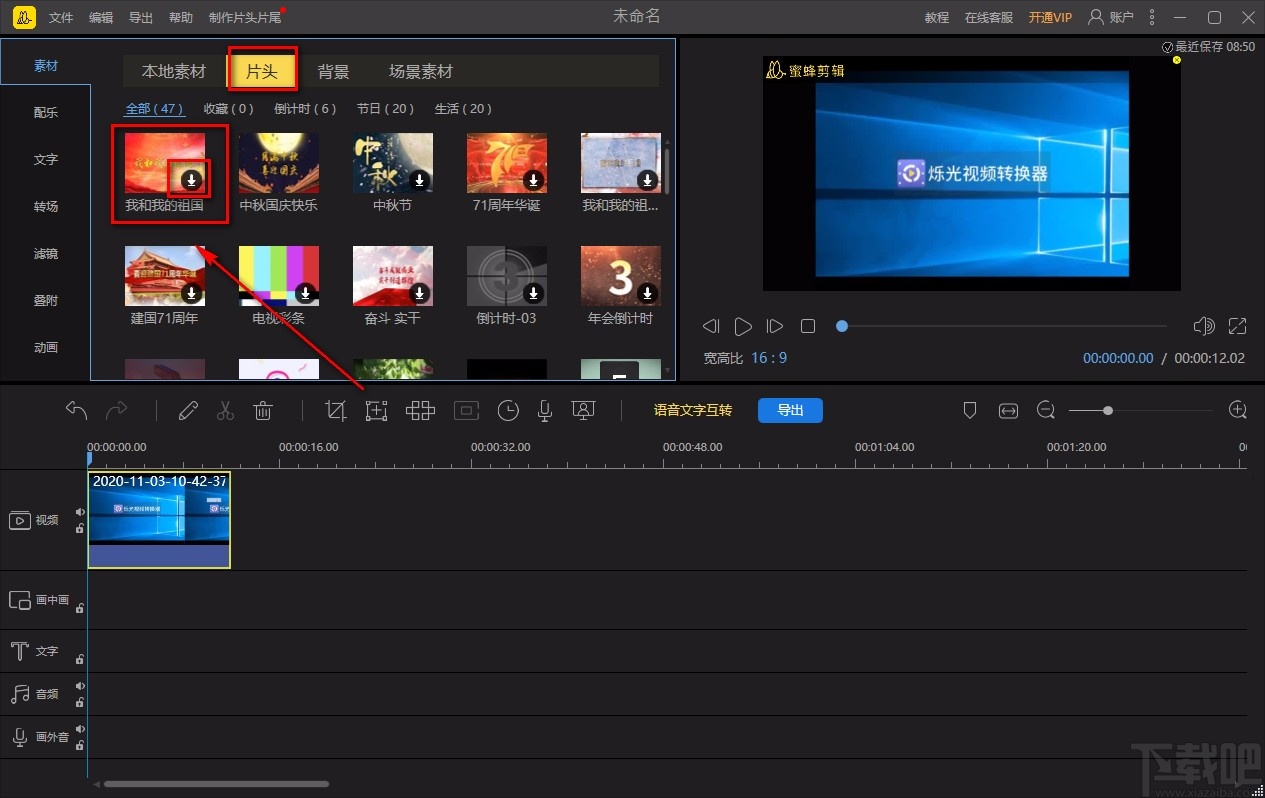Switch to the 背景 tab
Screen dimensions: 1265x798
click(x=333, y=71)
